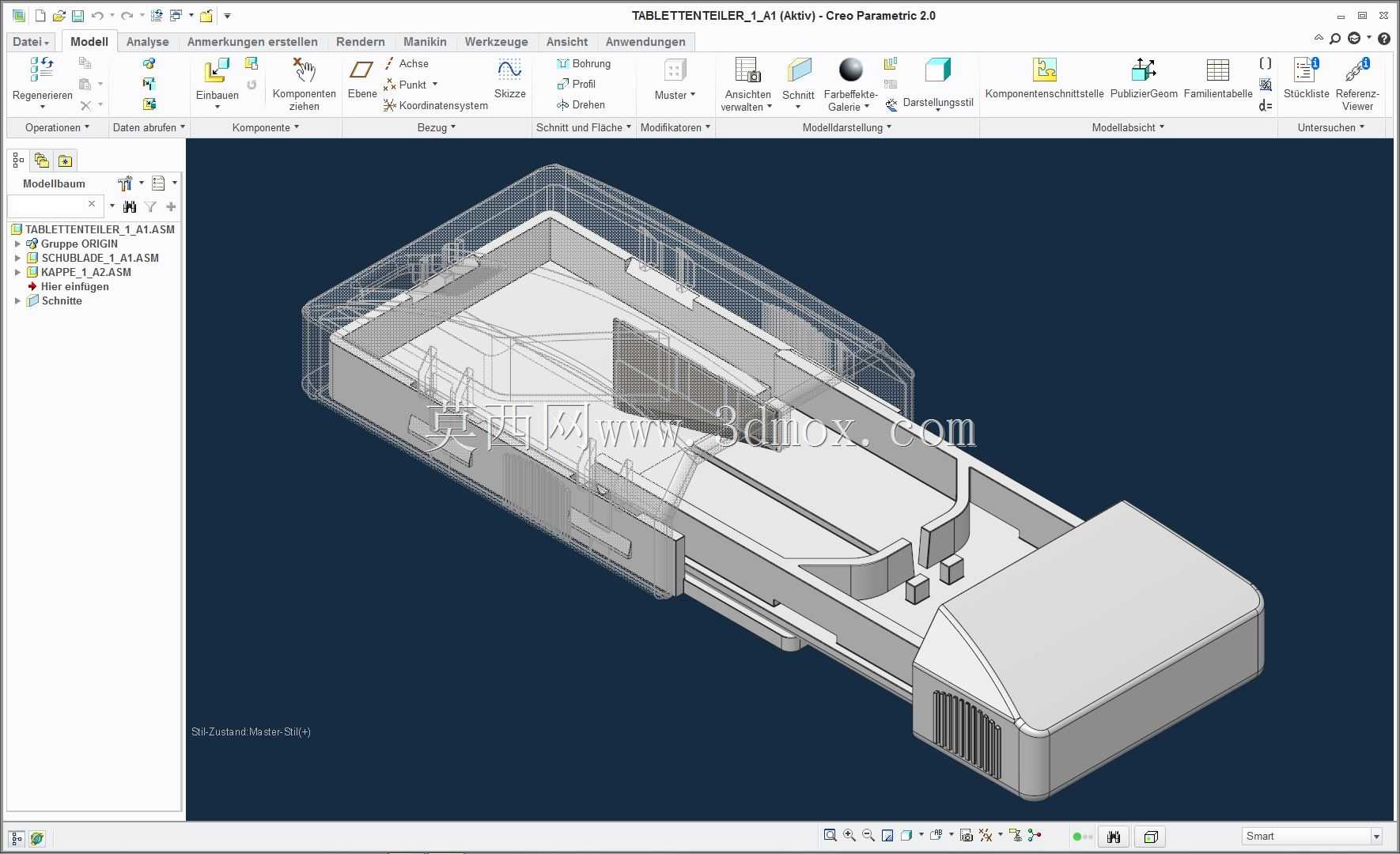
Task: Activate Komponenten ziehen drag tool
Action: click(x=304, y=71)
